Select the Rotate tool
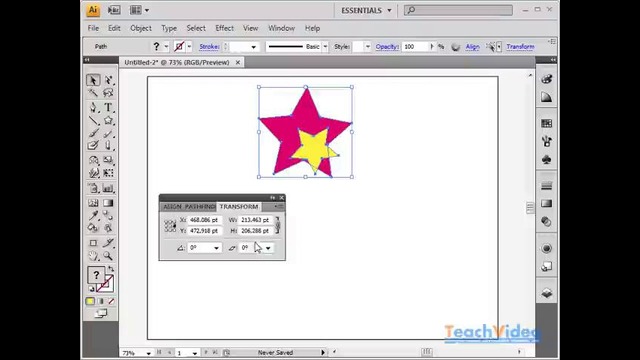Image resolution: width=640 pixels, height=360 pixels. [93, 160]
